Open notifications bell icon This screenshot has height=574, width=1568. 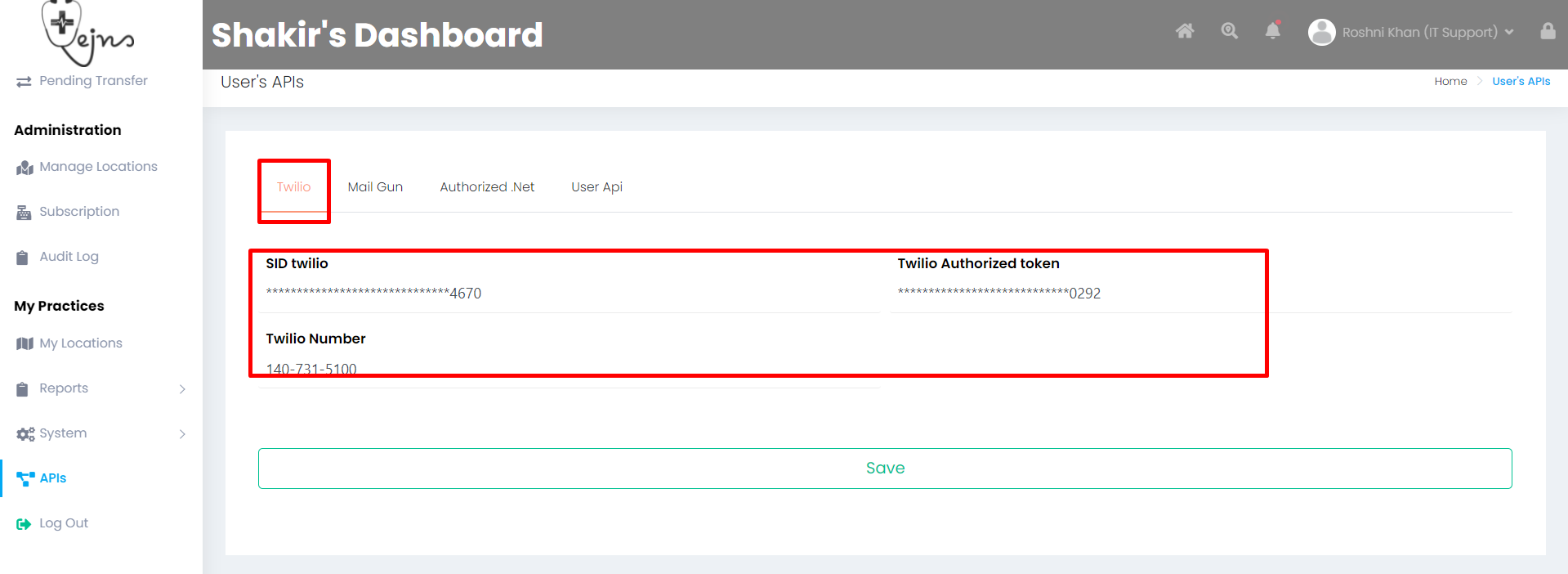[x=1272, y=32]
